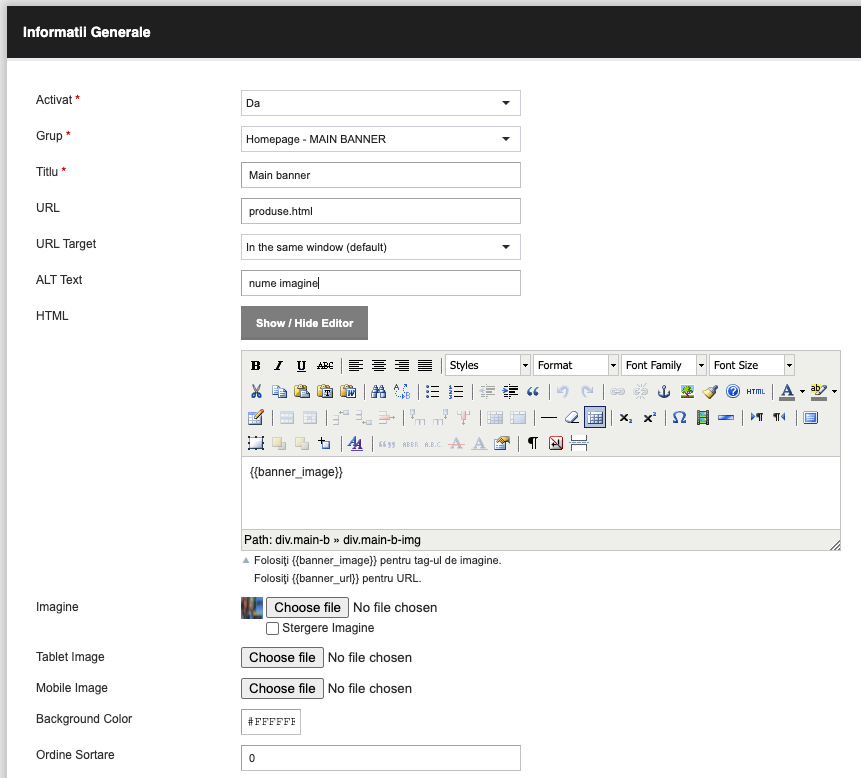The image size is (861, 778).
Task: Remove formatting with the eraser icon
Action: pyautogui.click(x=572, y=418)
